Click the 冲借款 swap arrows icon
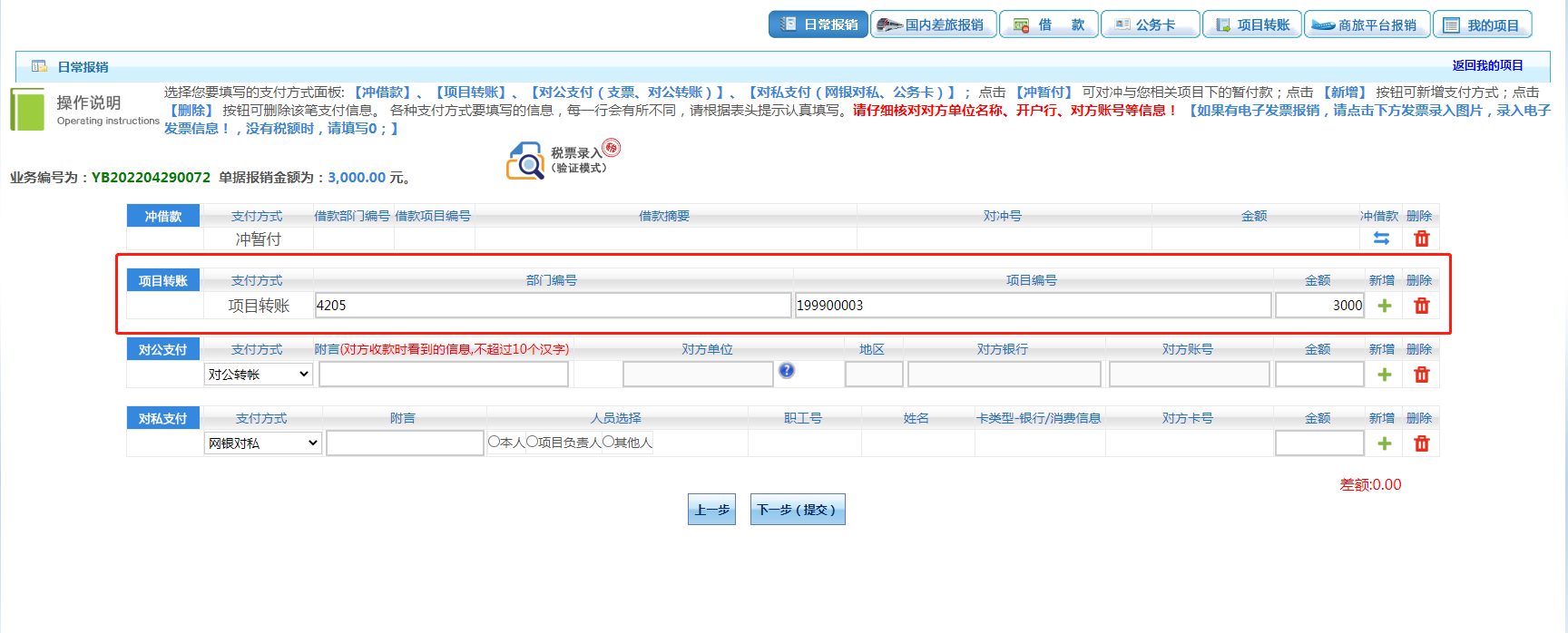Image resolution: width=1568 pixels, height=633 pixels. click(x=1381, y=239)
